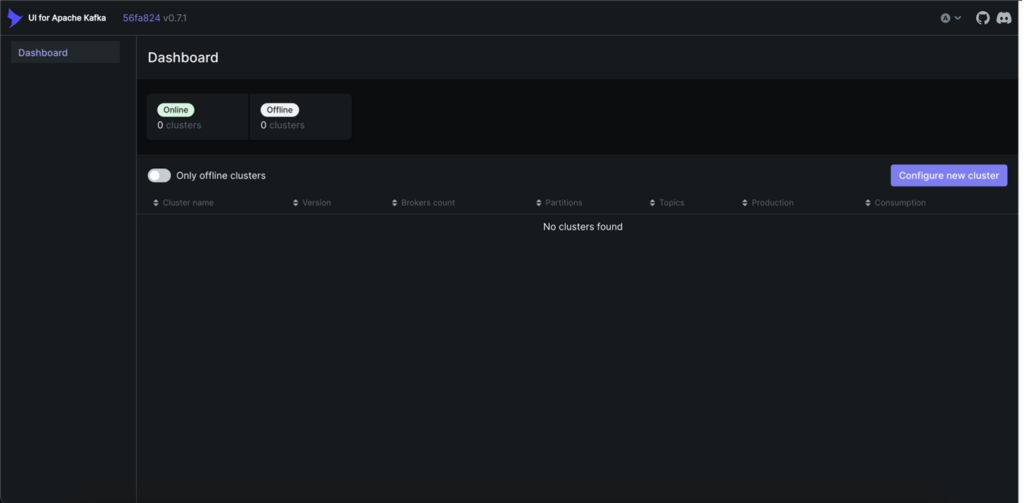Click the Only offline clusters label

tap(221, 175)
